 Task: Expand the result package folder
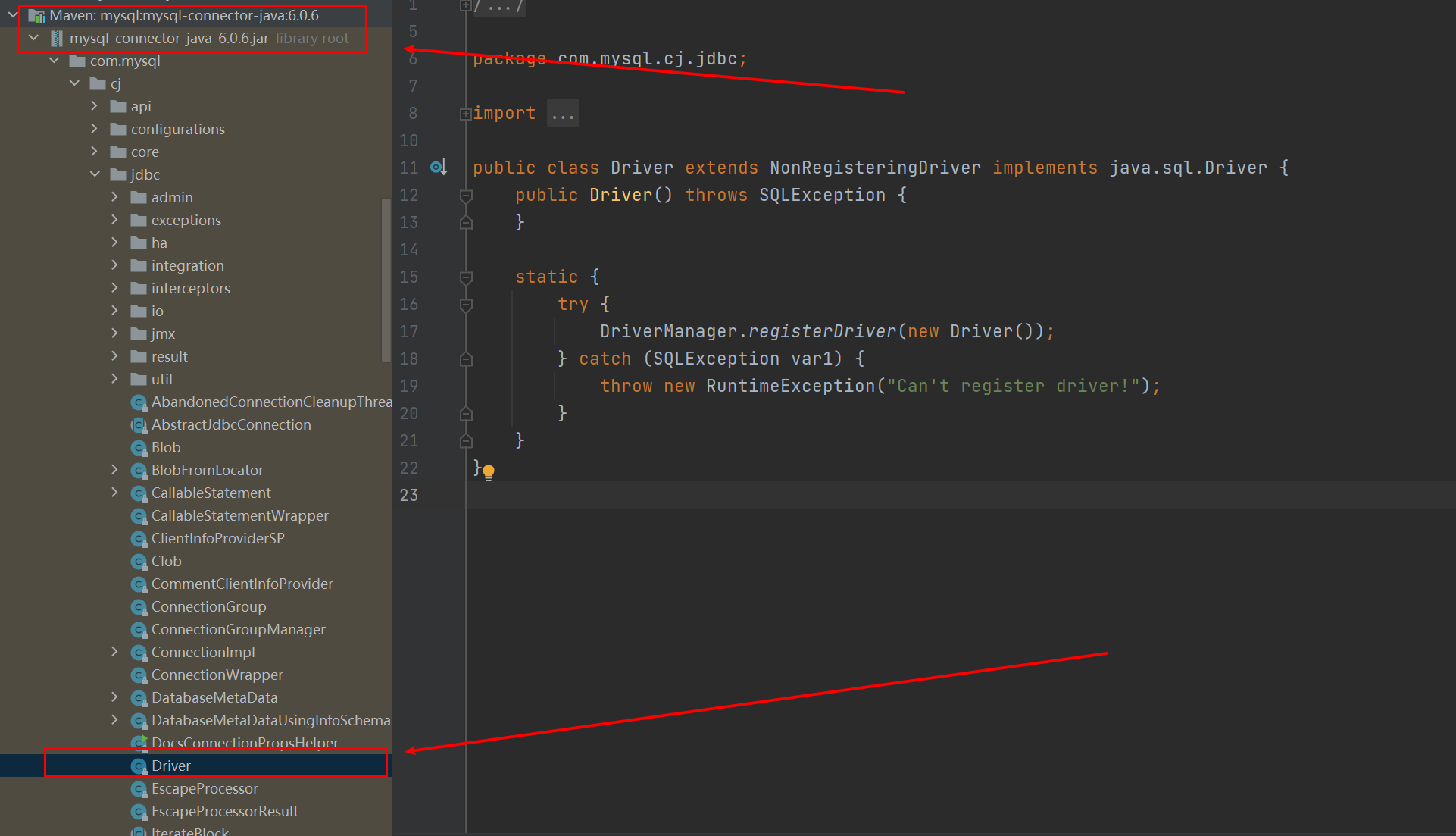[x=115, y=356]
